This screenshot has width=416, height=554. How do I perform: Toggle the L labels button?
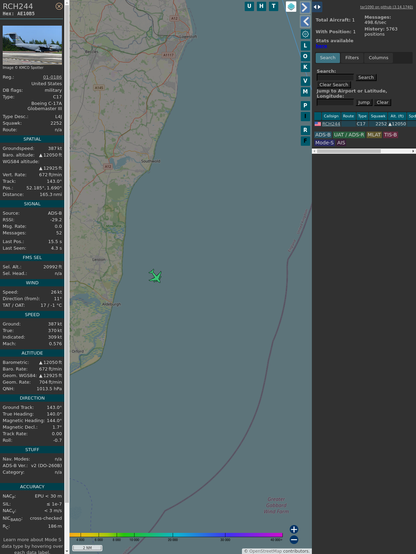(x=305, y=46)
